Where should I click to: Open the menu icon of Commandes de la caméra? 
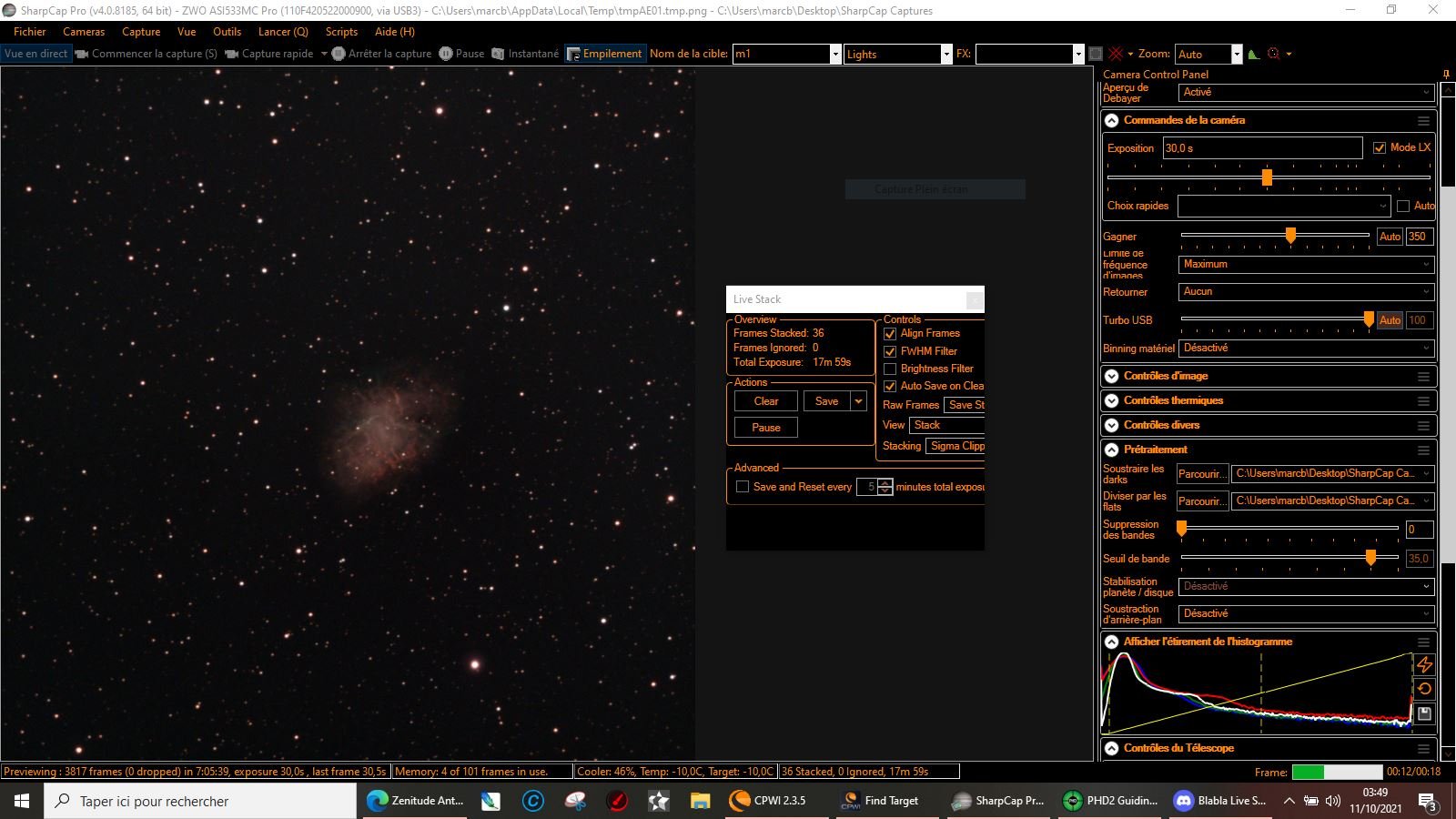point(1423,120)
